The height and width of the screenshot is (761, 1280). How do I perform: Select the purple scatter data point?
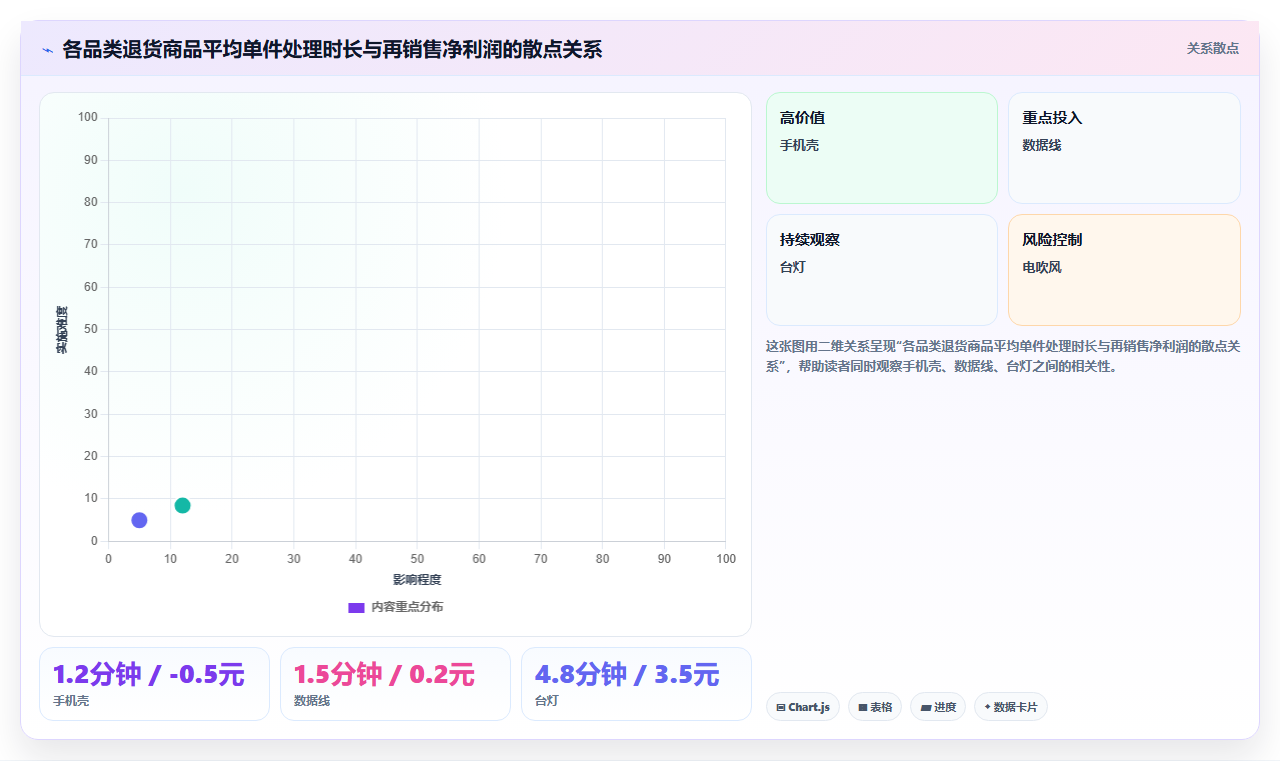click(x=139, y=520)
